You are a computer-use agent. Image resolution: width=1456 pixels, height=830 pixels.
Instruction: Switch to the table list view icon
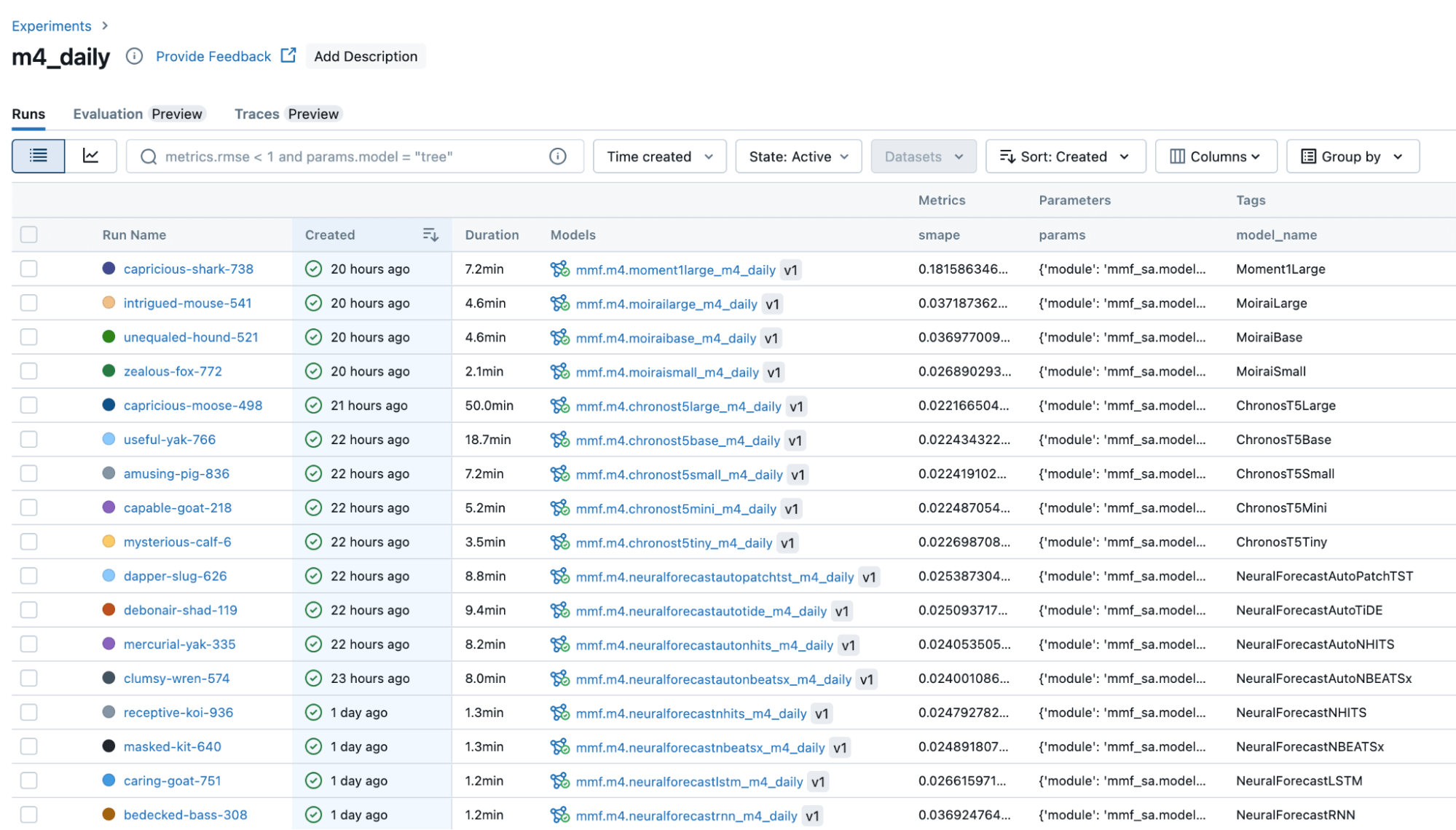[x=39, y=156]
